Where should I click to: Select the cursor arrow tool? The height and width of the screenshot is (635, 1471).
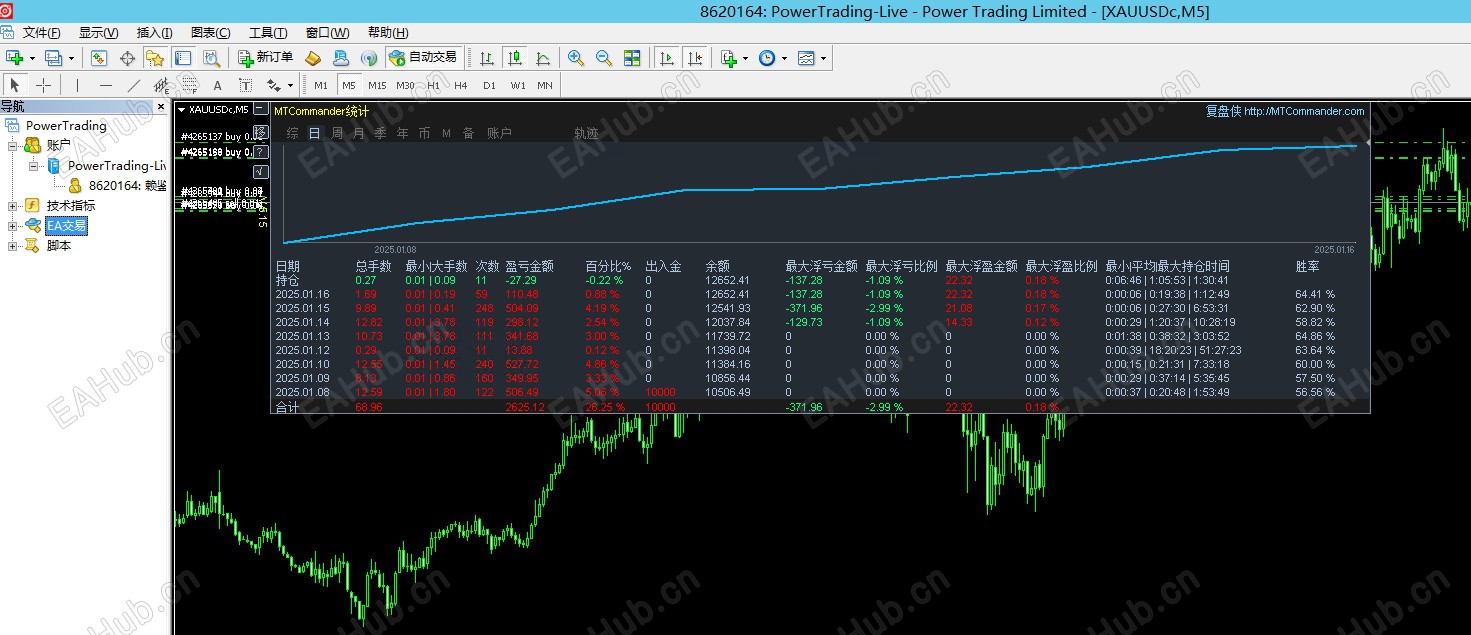[x=15, y=85]
